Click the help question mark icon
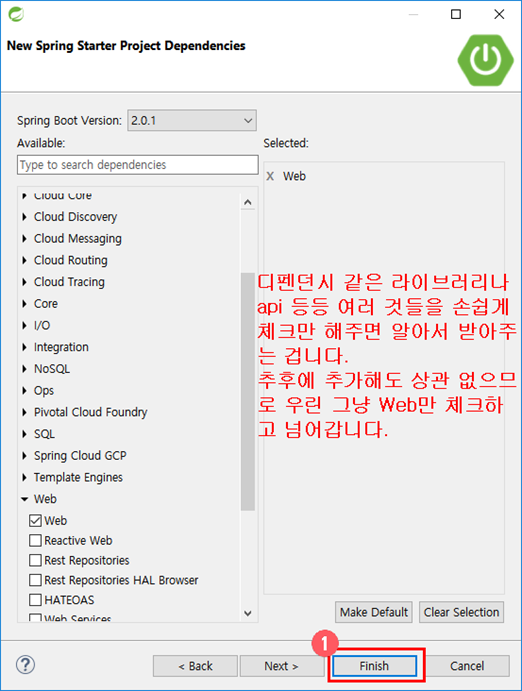Image resolution: width=522 pixels, height=691 pixels. [26, 665]
